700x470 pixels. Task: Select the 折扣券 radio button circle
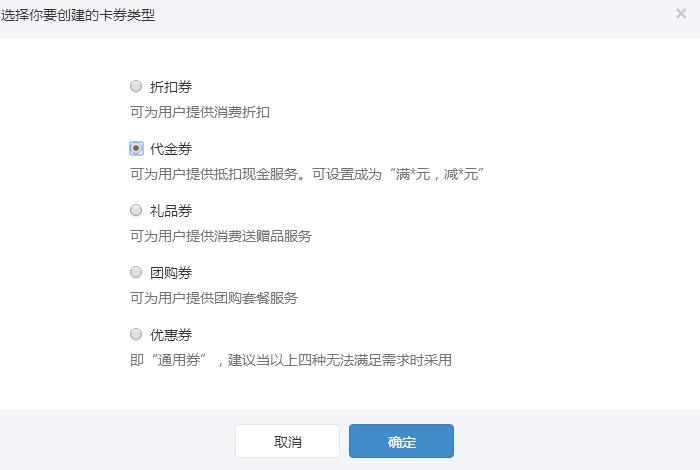tap(136, 86)
